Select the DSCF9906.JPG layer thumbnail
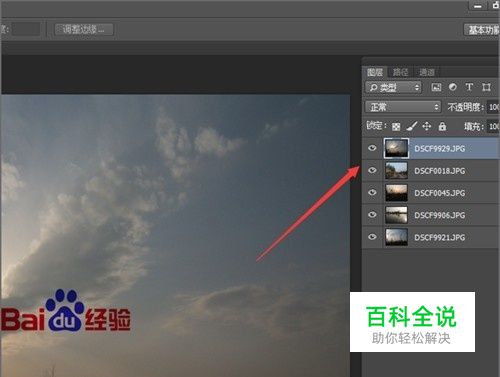The image size is (500, 377). click(x=396, y=215)
